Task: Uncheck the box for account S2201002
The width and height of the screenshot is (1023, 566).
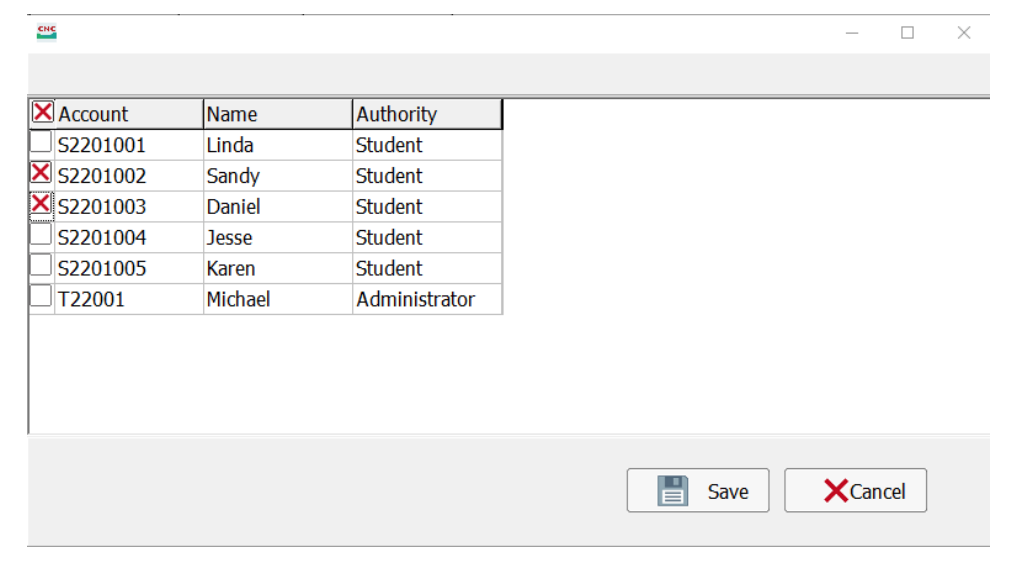Action: click(x=41, y=173)
